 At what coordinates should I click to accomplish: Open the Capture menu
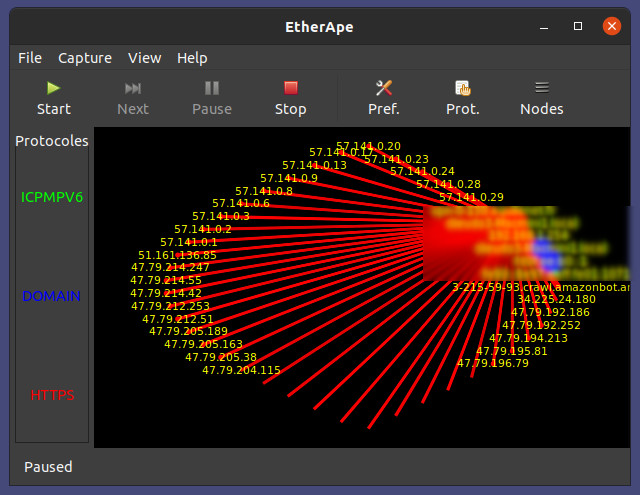[x=85, y=58]
